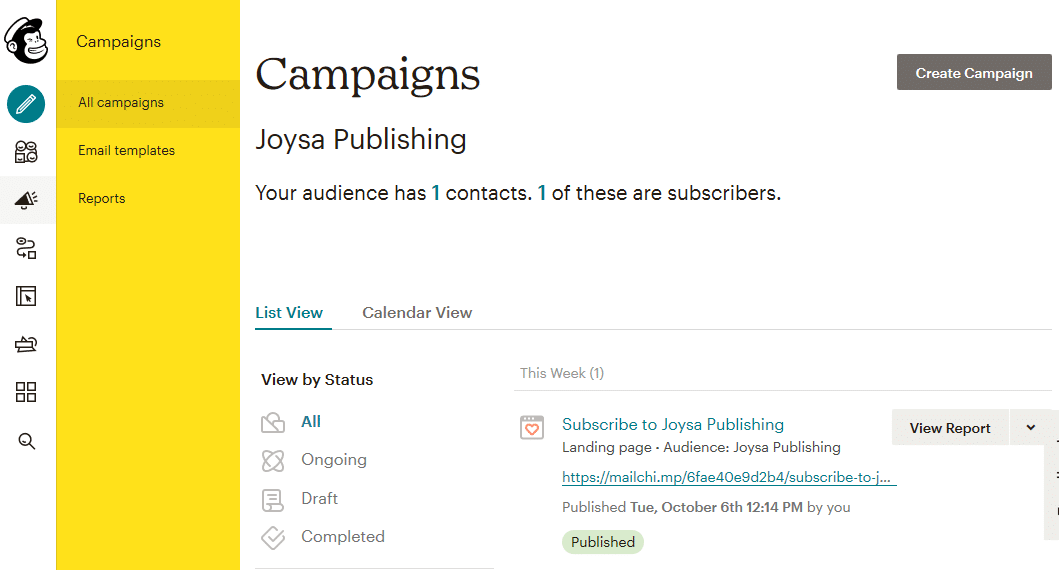The height and width of the screenshot is (570, 1059).
Task: Click the Ongoing status icon
Action: (273, 461)
